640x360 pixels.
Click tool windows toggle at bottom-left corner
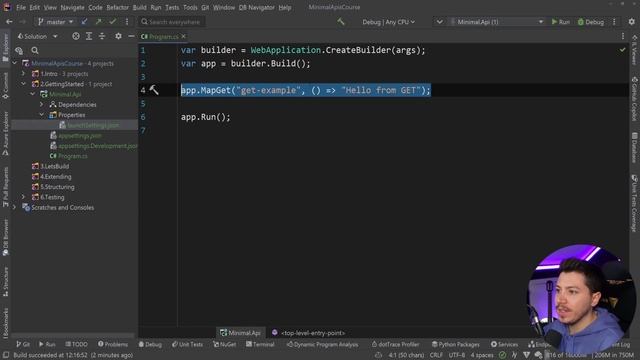pos(6,355)
